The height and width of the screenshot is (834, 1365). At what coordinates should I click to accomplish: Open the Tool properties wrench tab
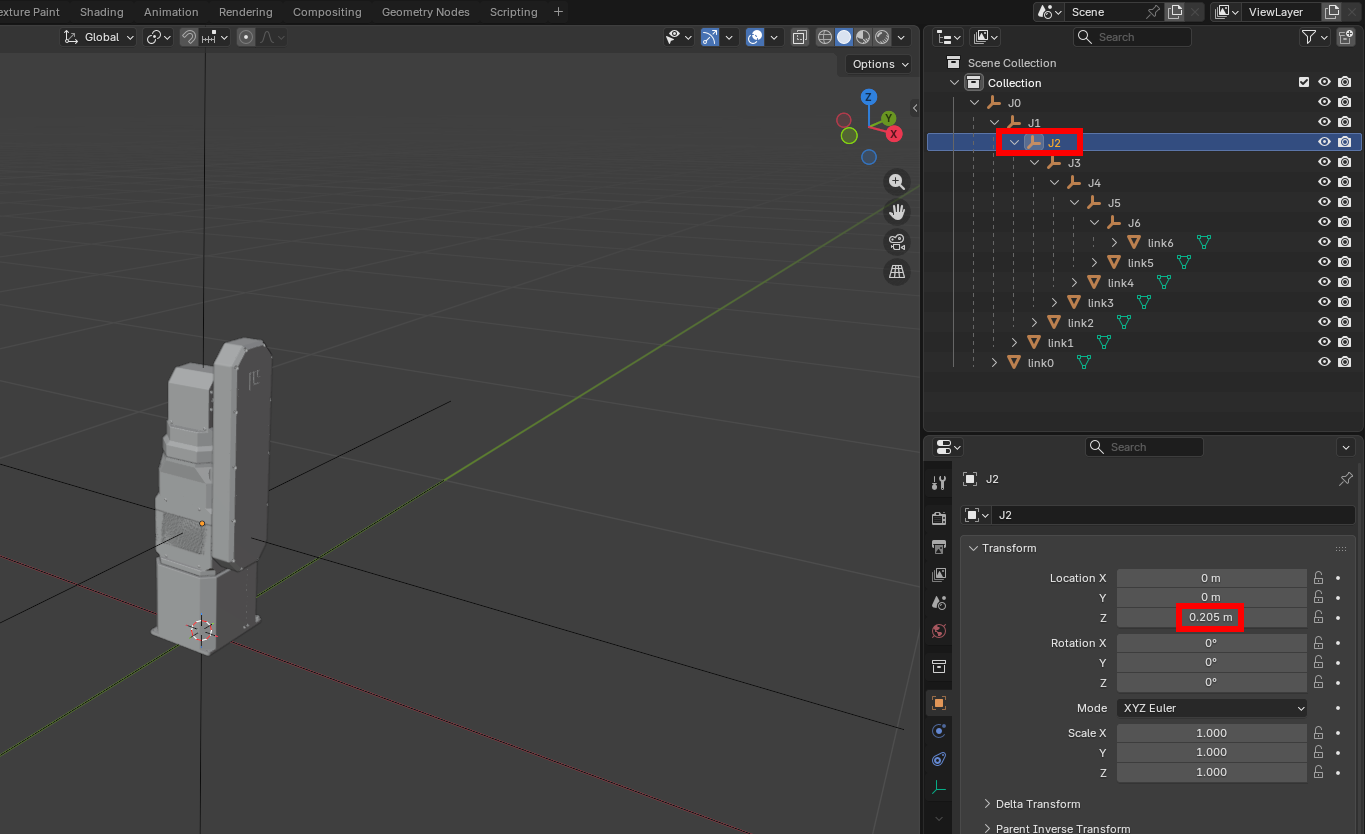point(938,483)
